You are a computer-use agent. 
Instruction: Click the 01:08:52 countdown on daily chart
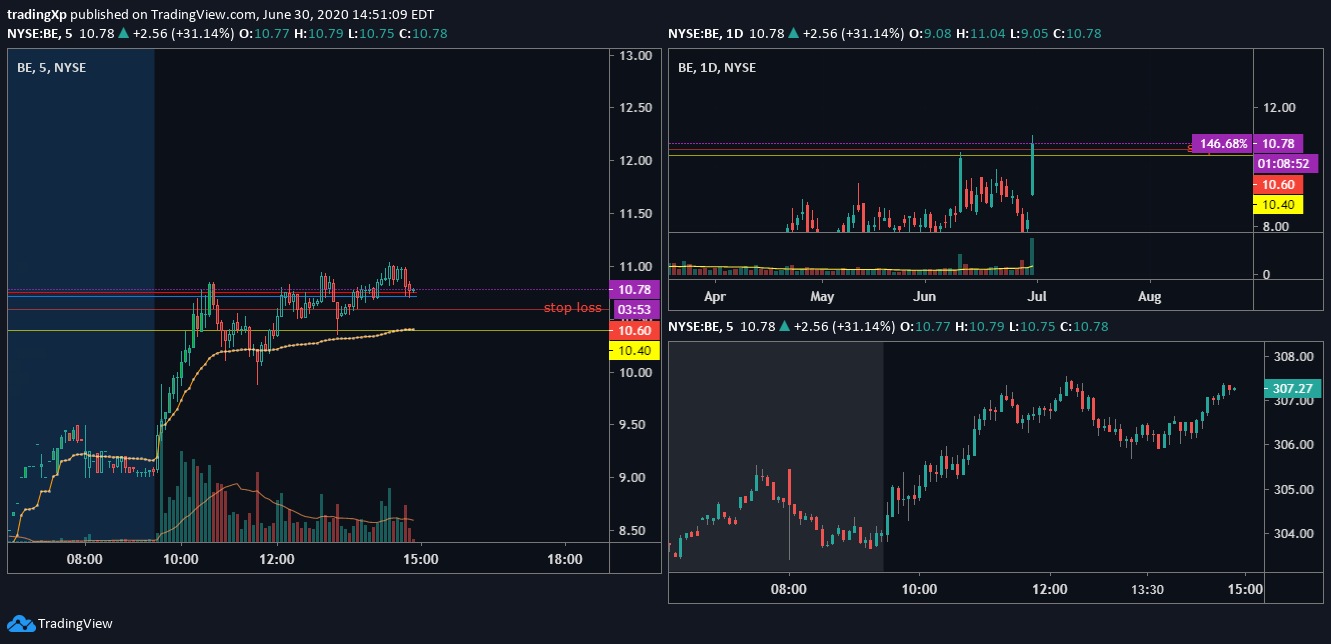point(1286,163)
